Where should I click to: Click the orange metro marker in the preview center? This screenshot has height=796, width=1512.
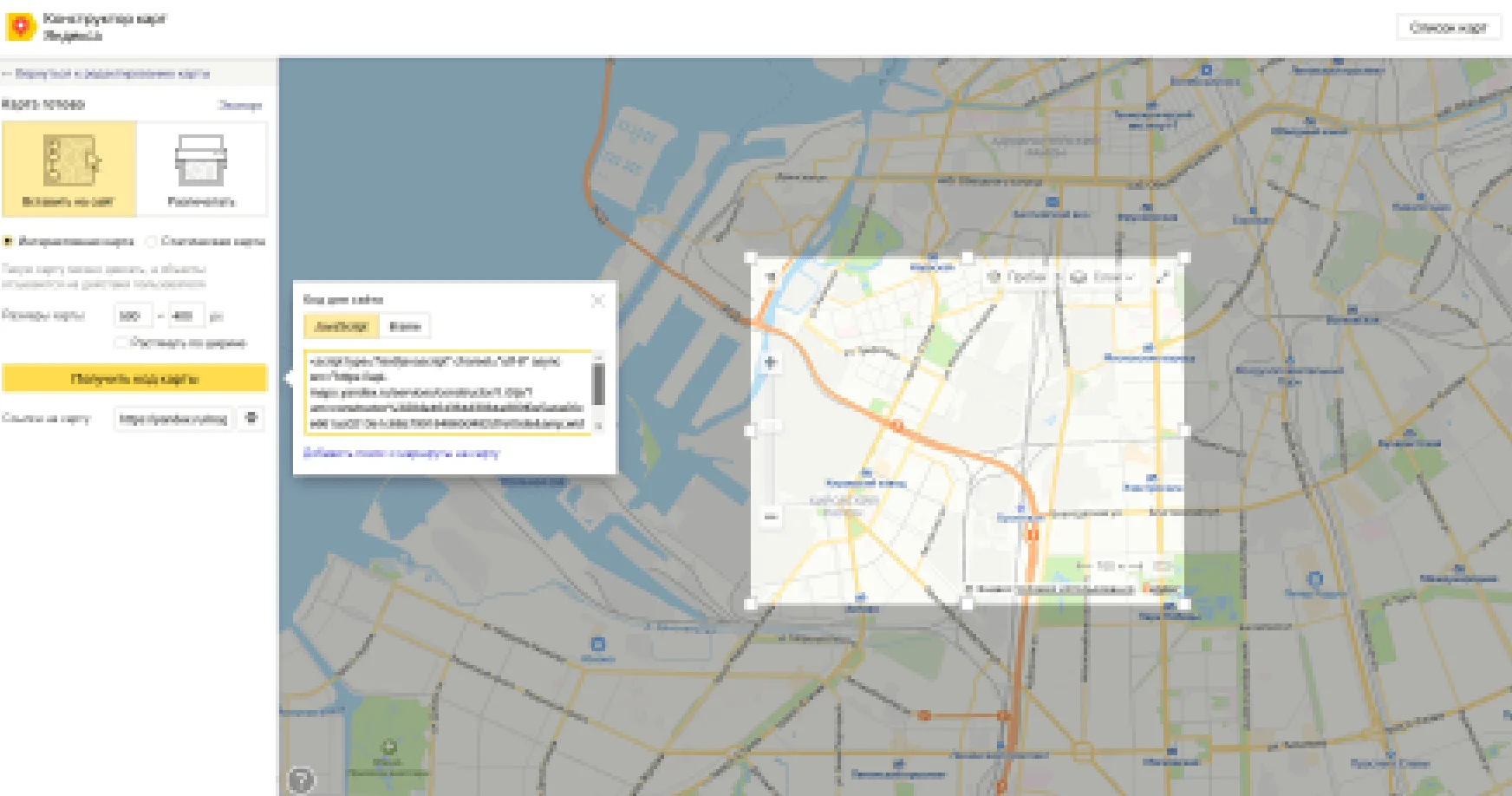[x=898, y=426]
